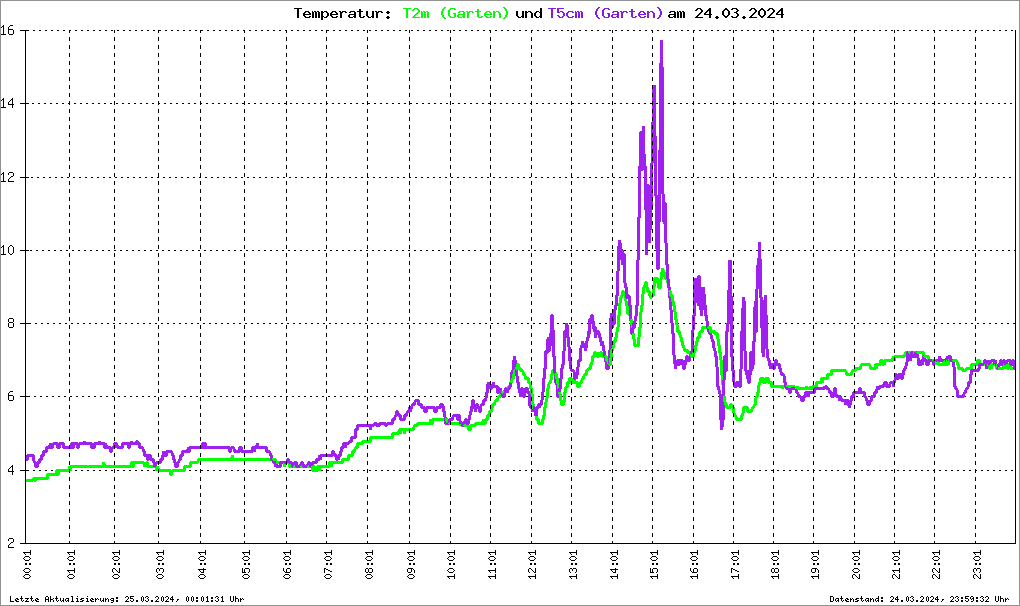Click the purple curve's lowest dip after 16:01
1020x606 pixels.
[x=721, y=427]
